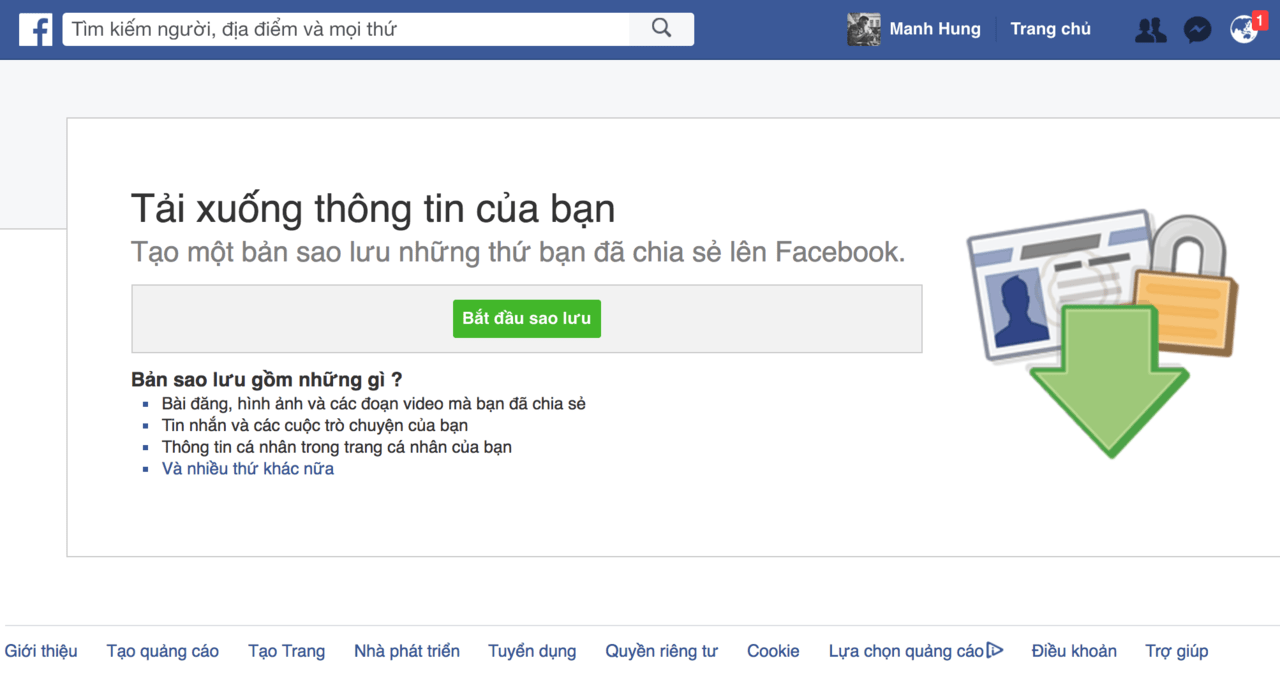Open the Và nhiều thứ khác nữa link

point(248,469)
